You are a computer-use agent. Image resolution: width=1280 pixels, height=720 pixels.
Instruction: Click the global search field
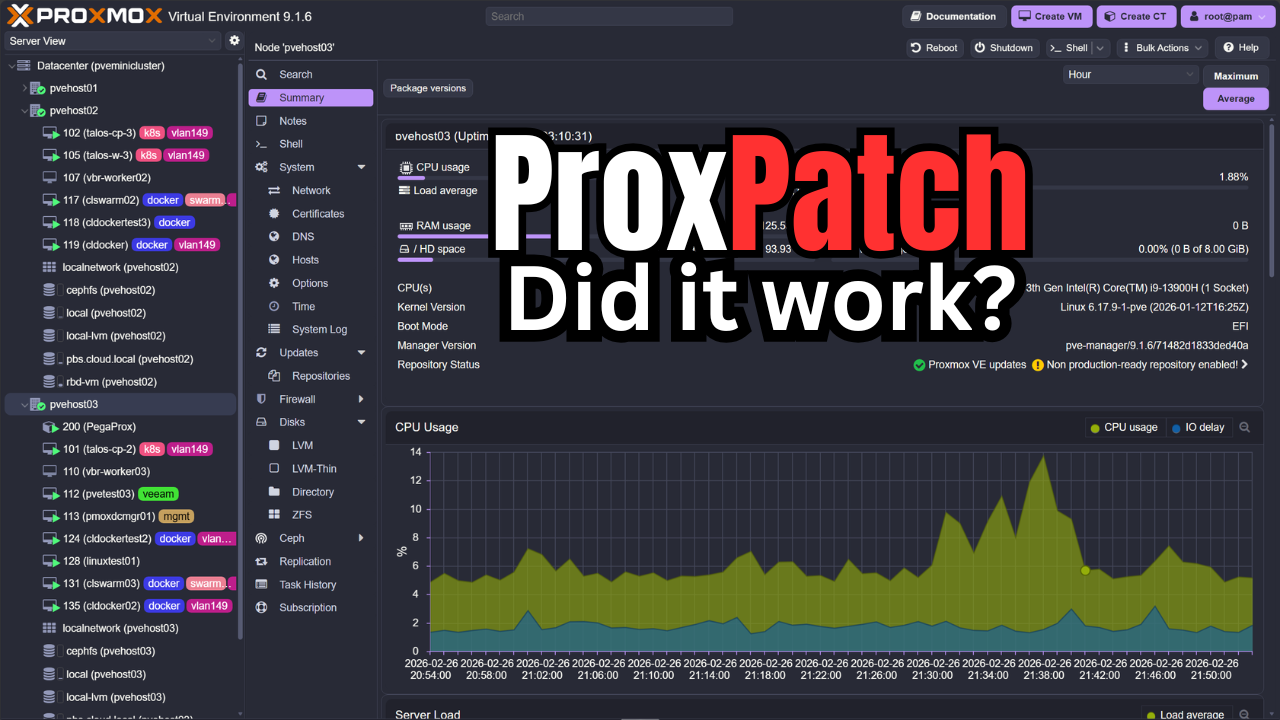point(608,15)
